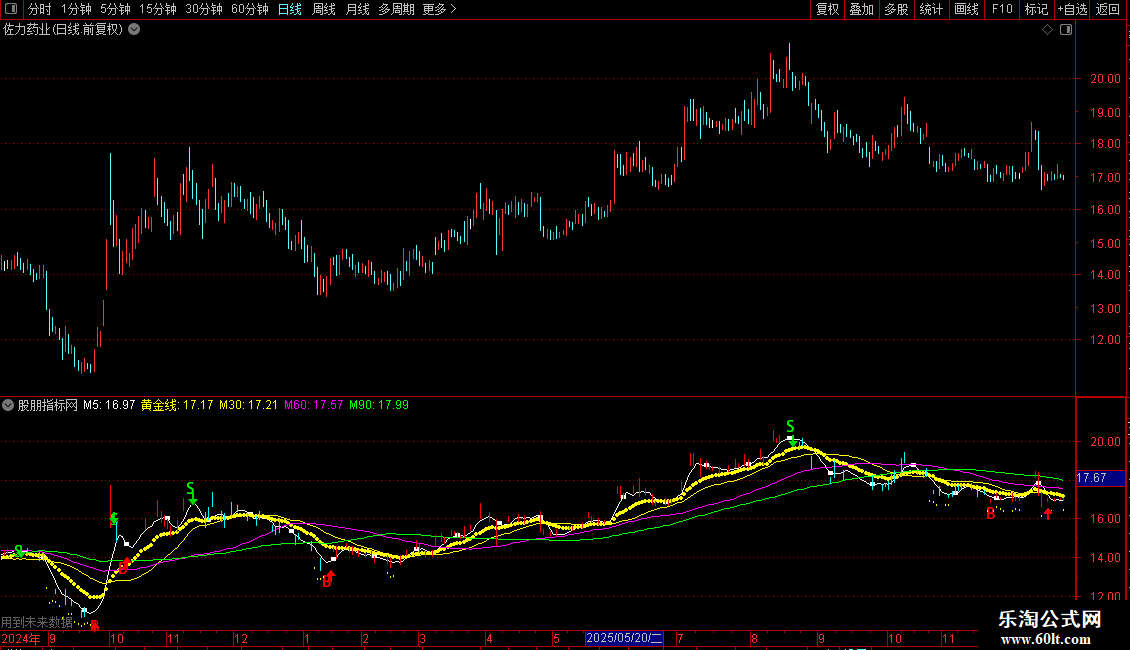Click the M30: 17.21 label
The image size is (1130, 650).
tap(249, 405)
